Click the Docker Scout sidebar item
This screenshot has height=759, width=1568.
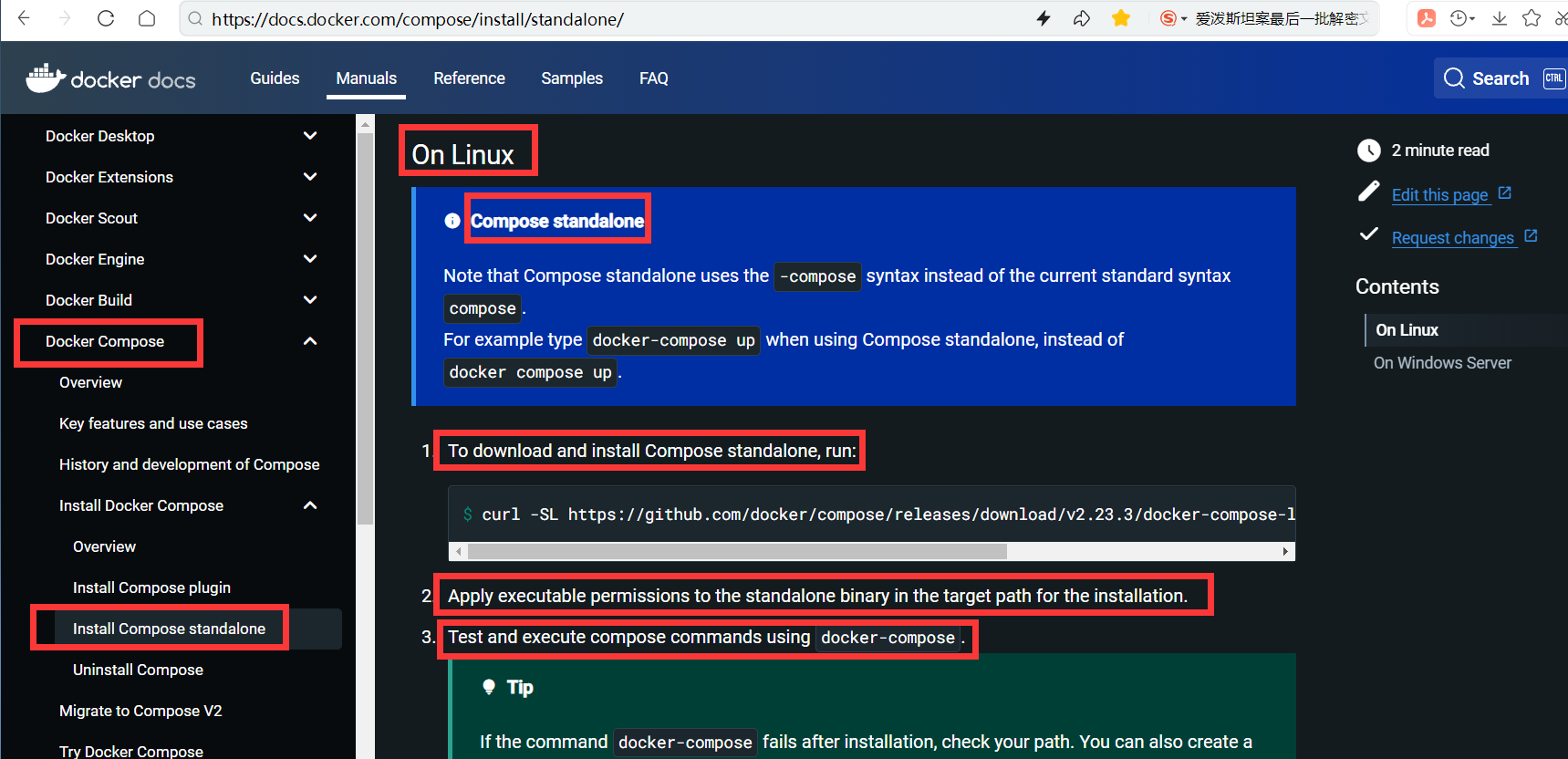[91, 218]
